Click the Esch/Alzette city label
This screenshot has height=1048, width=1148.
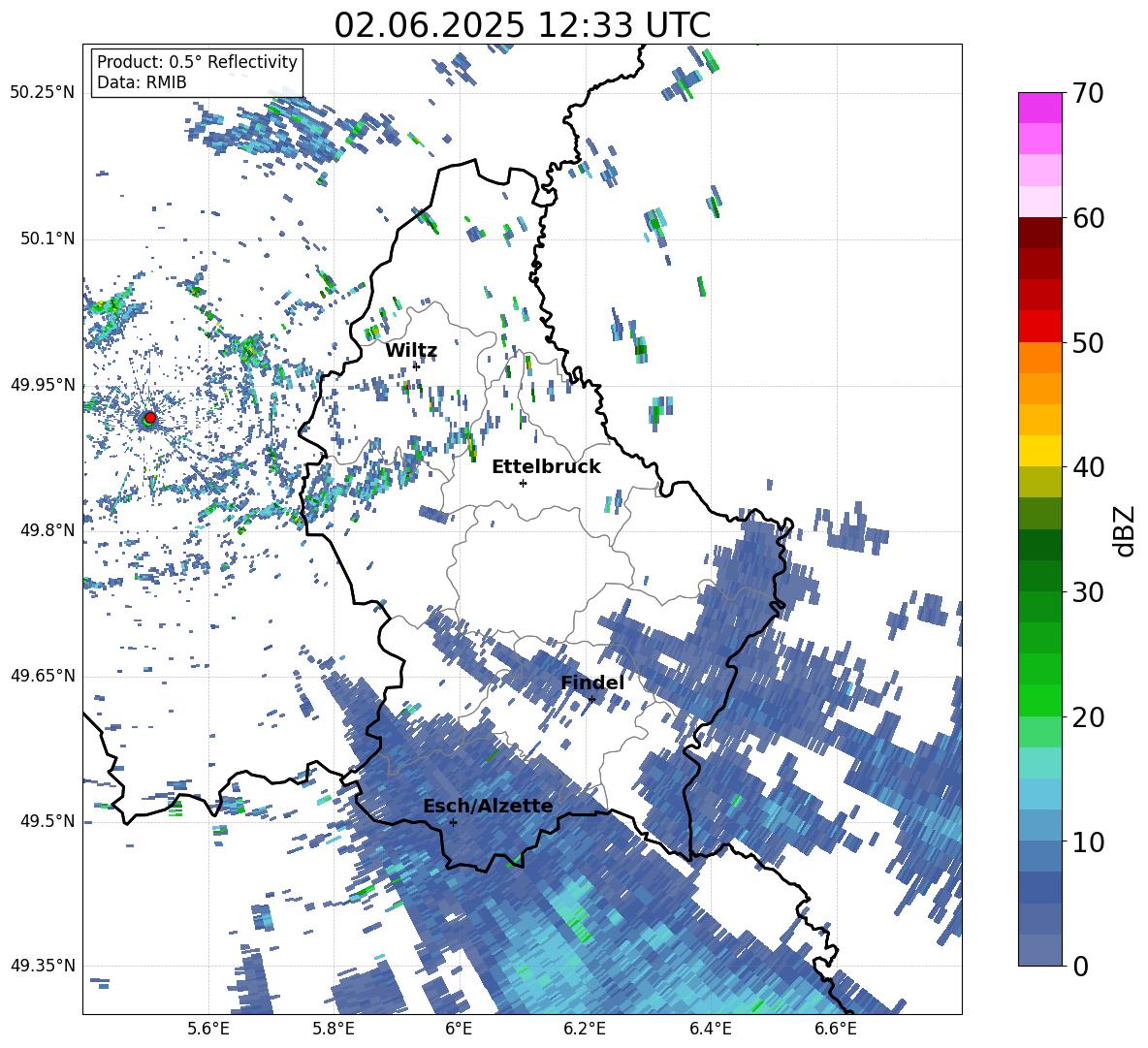click(x=488, y=807)
